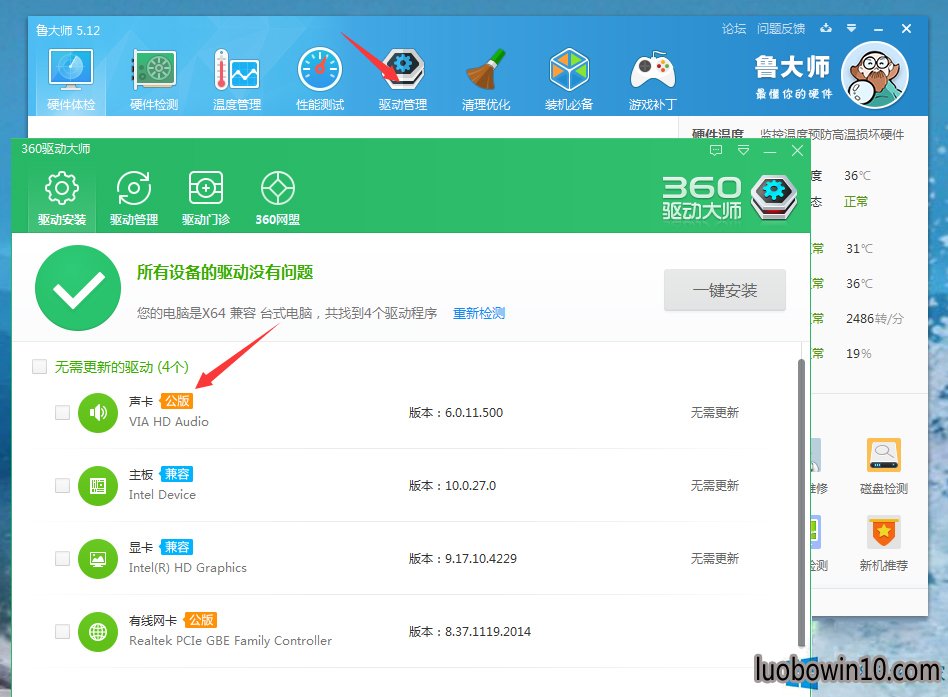Click 2486转/分 fan speed value
This screenshot has height=697, width=948.
click(x=874, y=319)
